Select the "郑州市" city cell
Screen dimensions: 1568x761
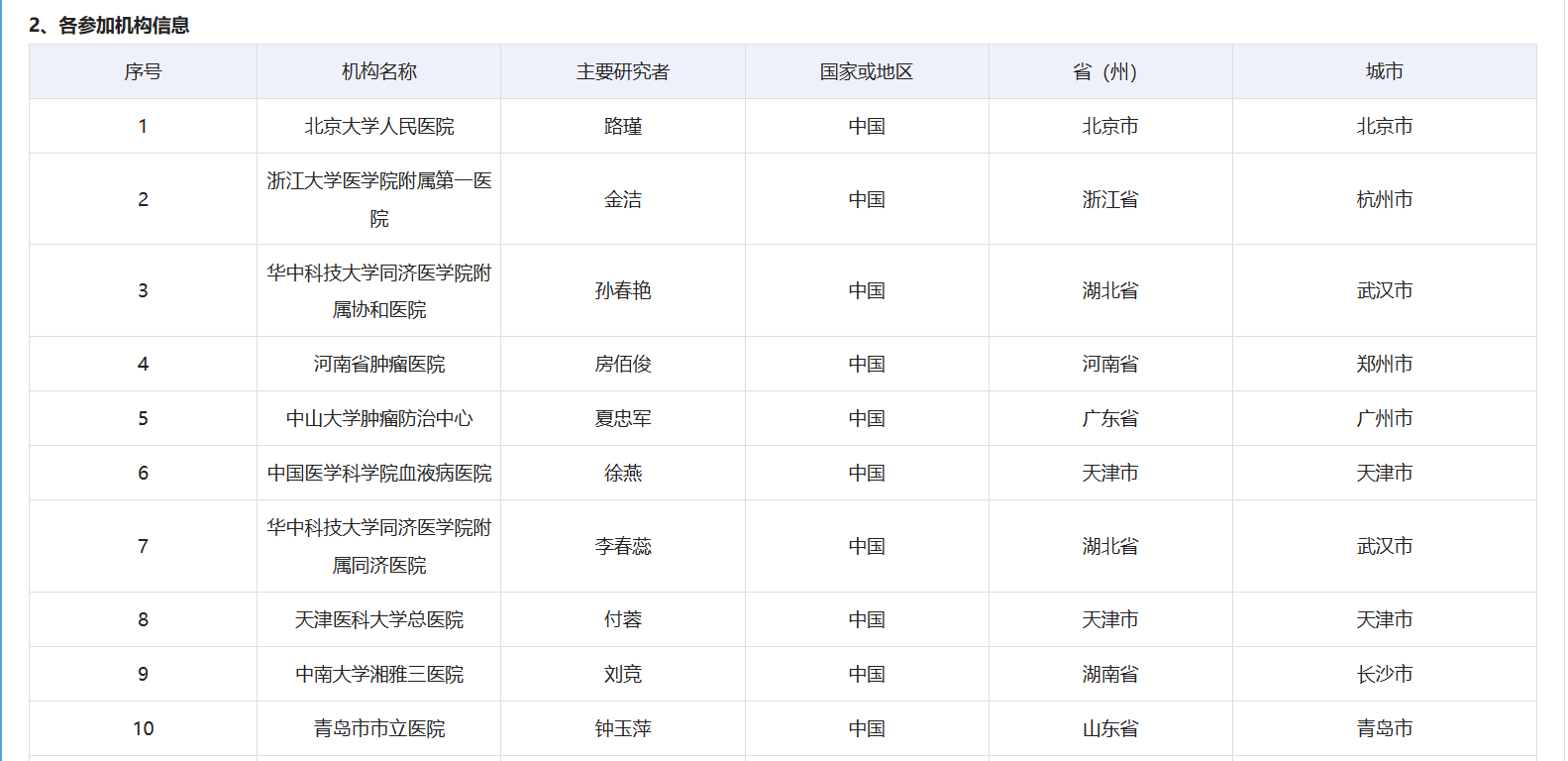[1385, 364]
